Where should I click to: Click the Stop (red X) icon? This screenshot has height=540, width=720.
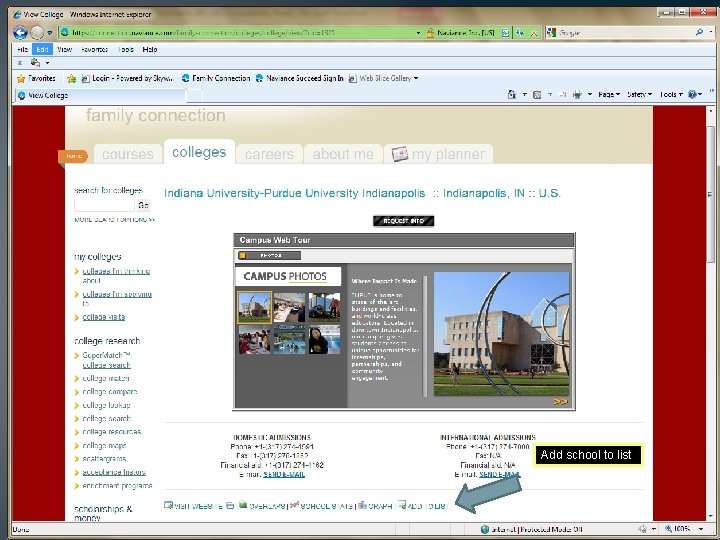(534, 33)
